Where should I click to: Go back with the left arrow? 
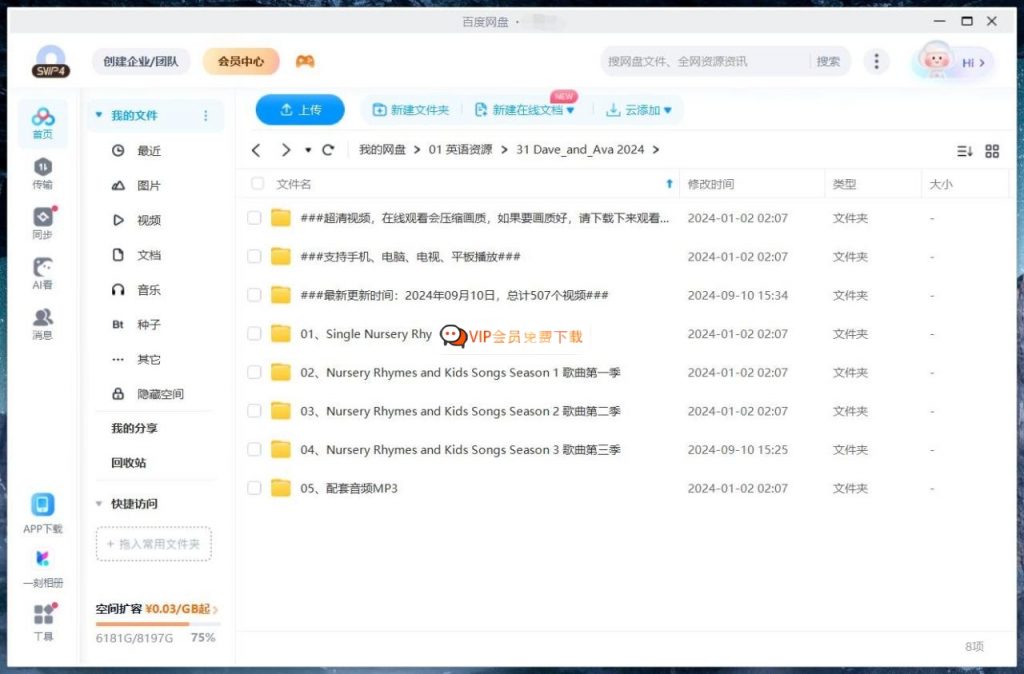[x=256, y=150]
